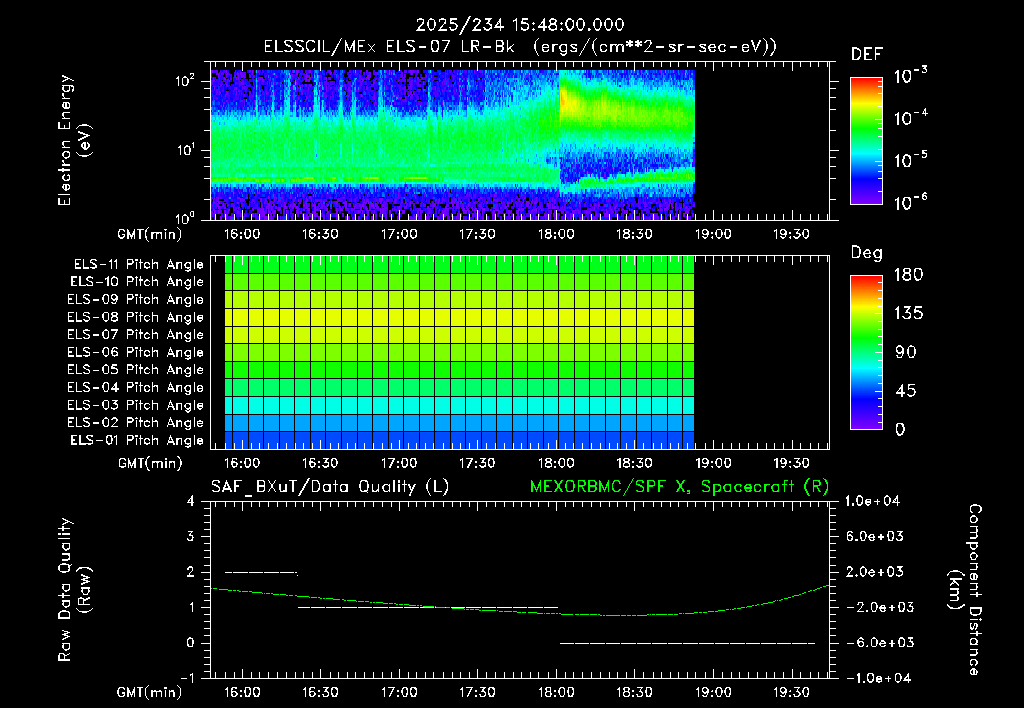This screenshot has height=708, width=1024.
Task: Click the ELS-06 Pitch Angle row label
Action: click(x=135, y=353)
